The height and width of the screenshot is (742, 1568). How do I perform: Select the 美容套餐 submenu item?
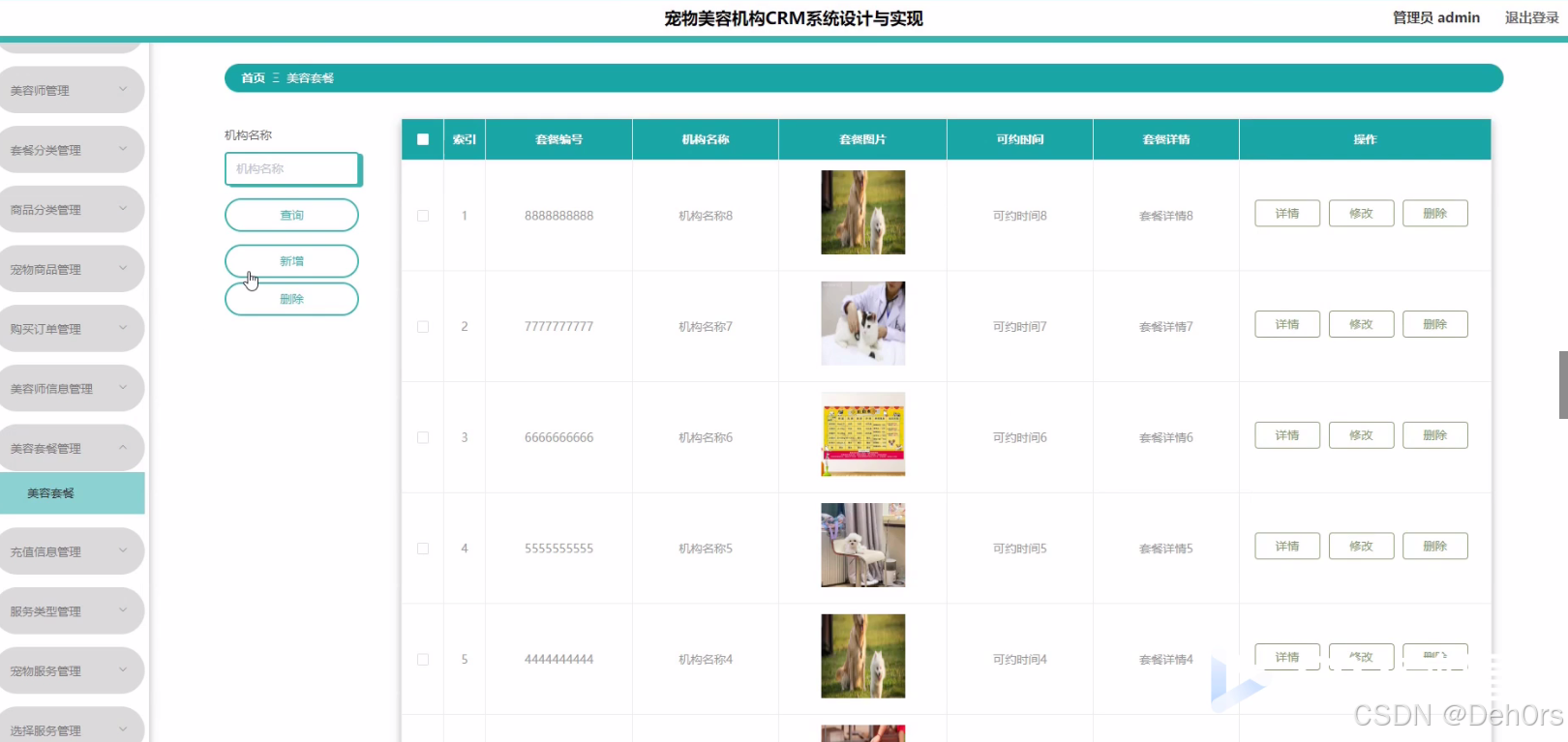[x=72, y=493]
